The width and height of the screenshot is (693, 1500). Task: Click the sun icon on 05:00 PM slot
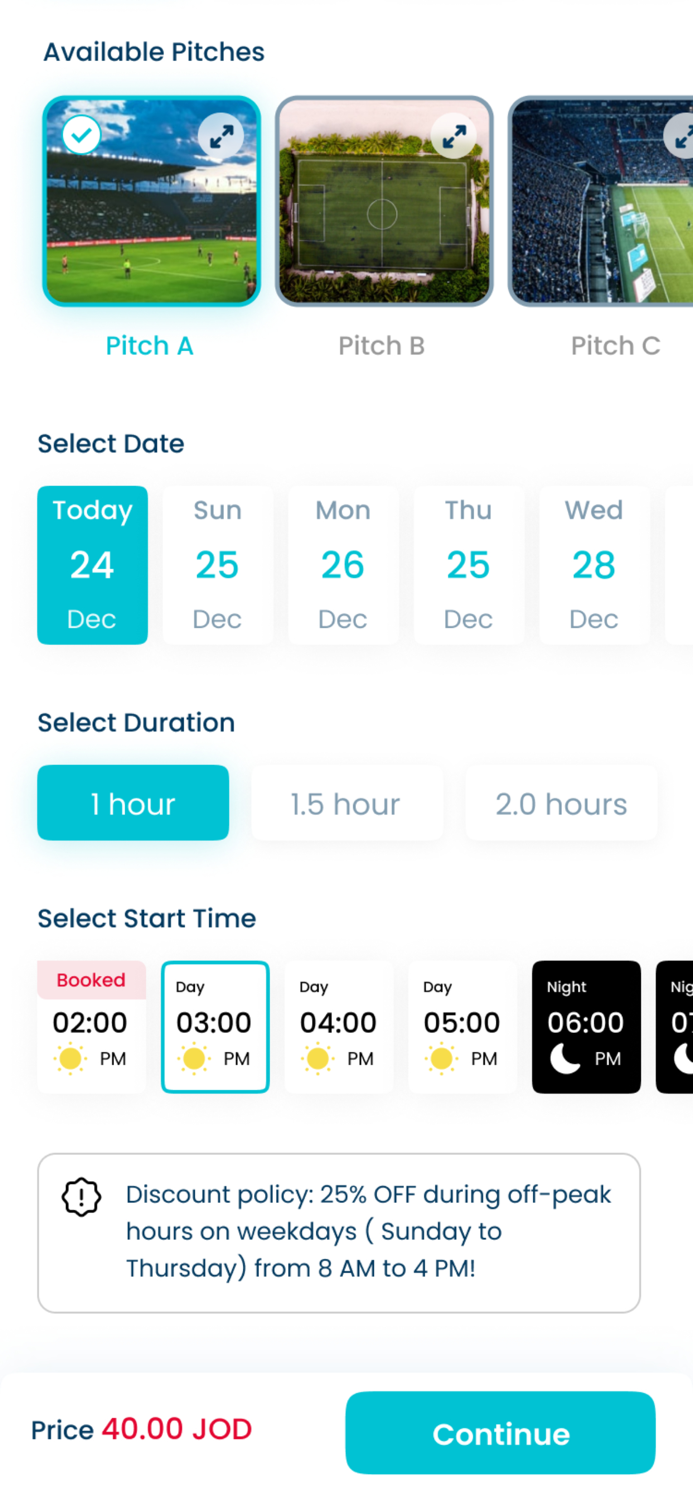pyautogui.click(x=440, y=1057)
